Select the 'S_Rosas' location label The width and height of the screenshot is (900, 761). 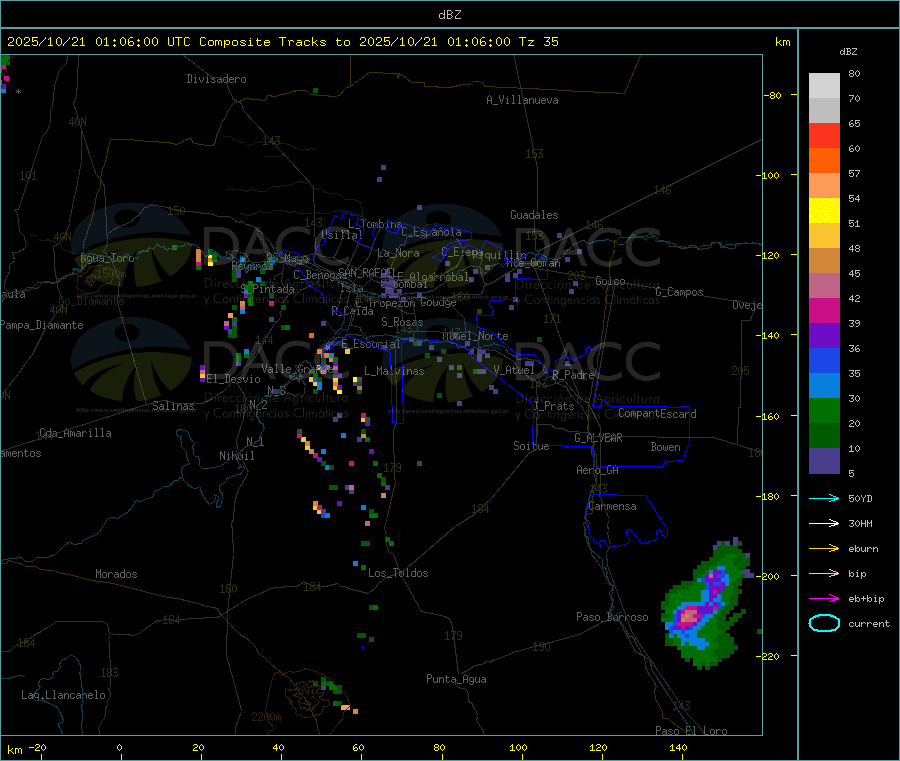[x=402, y=322]
